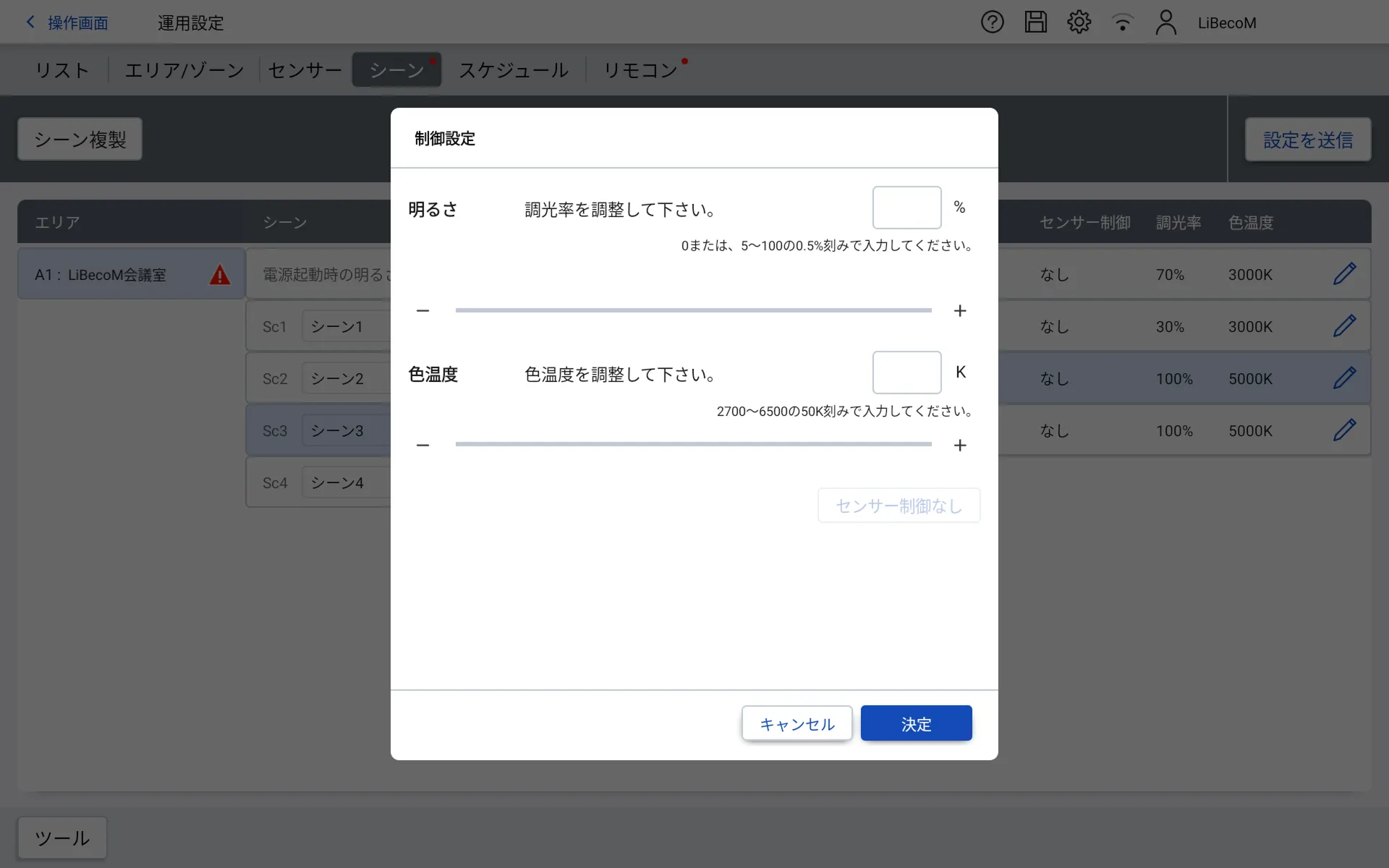Click the LiBecoM user profile icon
Viewport: 1389px width, 868px height.
[x=1165, y=22]
